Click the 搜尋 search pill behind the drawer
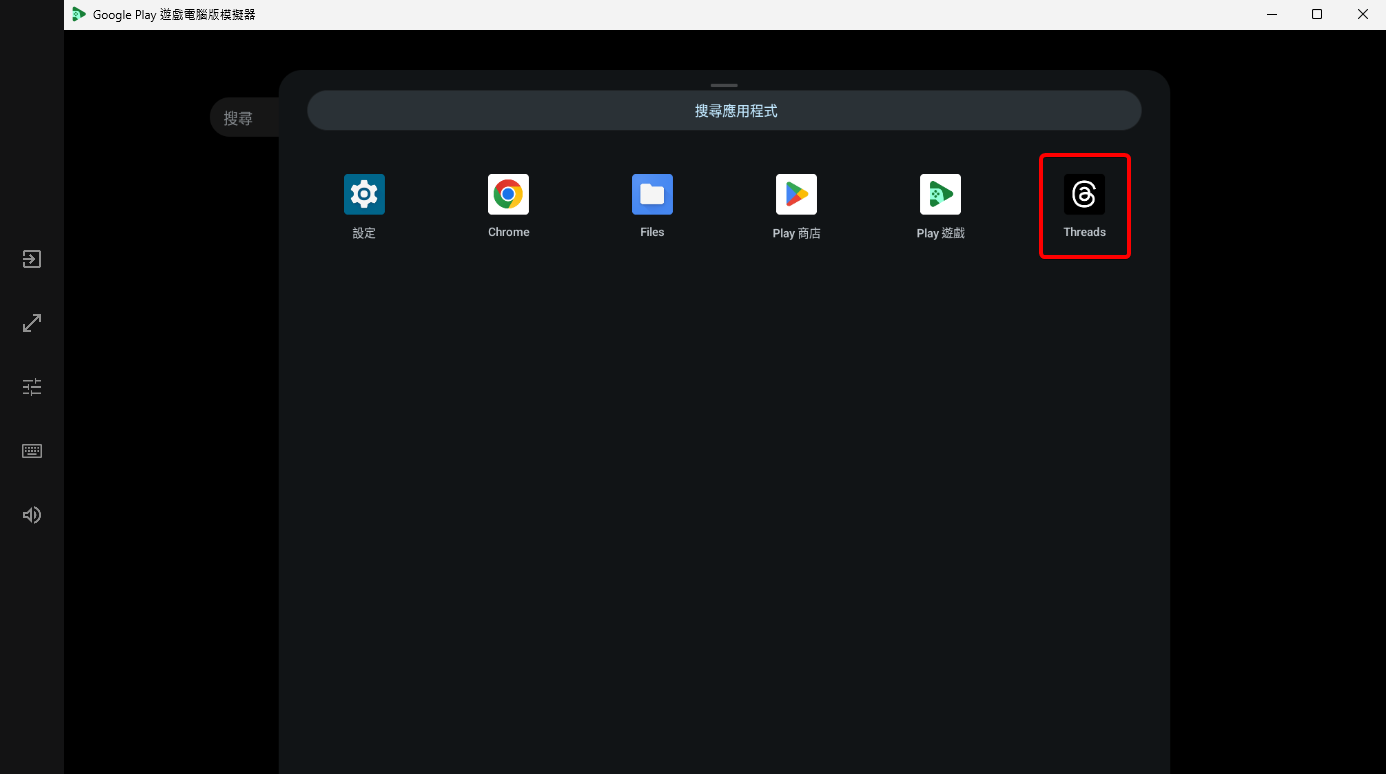The height and width of the screenshot is (774, 1386). (240, 117)
